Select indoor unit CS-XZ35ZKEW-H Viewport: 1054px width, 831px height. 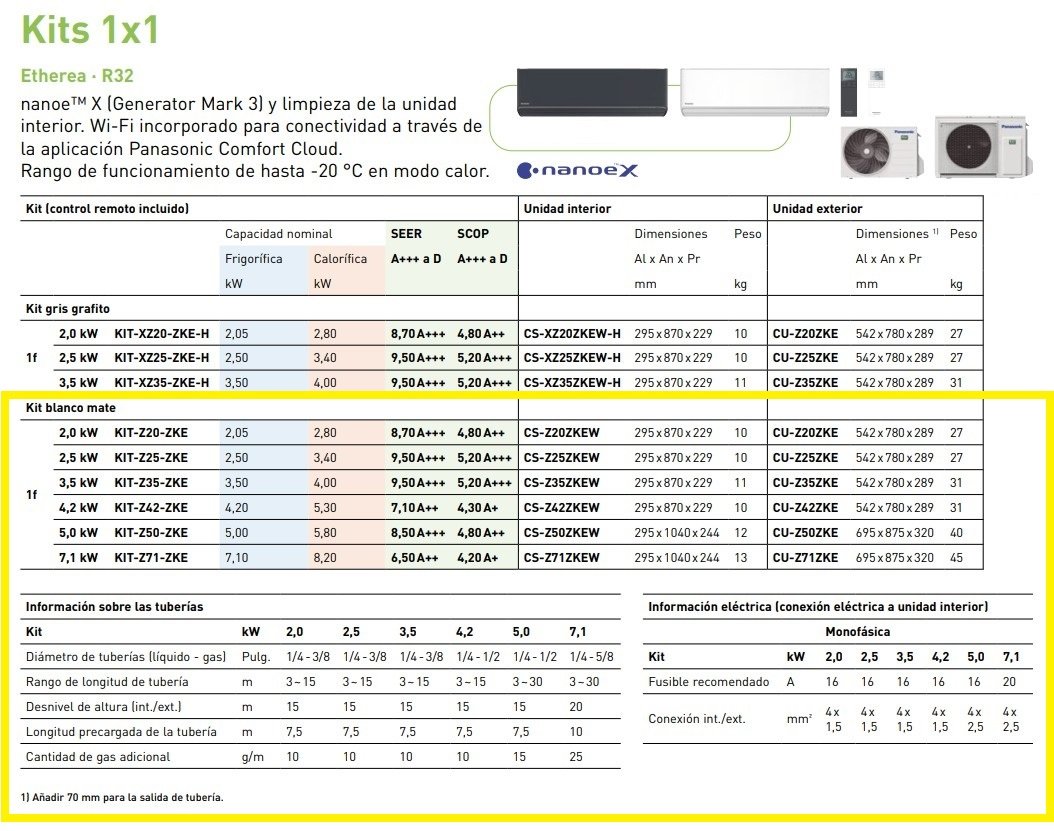click(572, 383)
